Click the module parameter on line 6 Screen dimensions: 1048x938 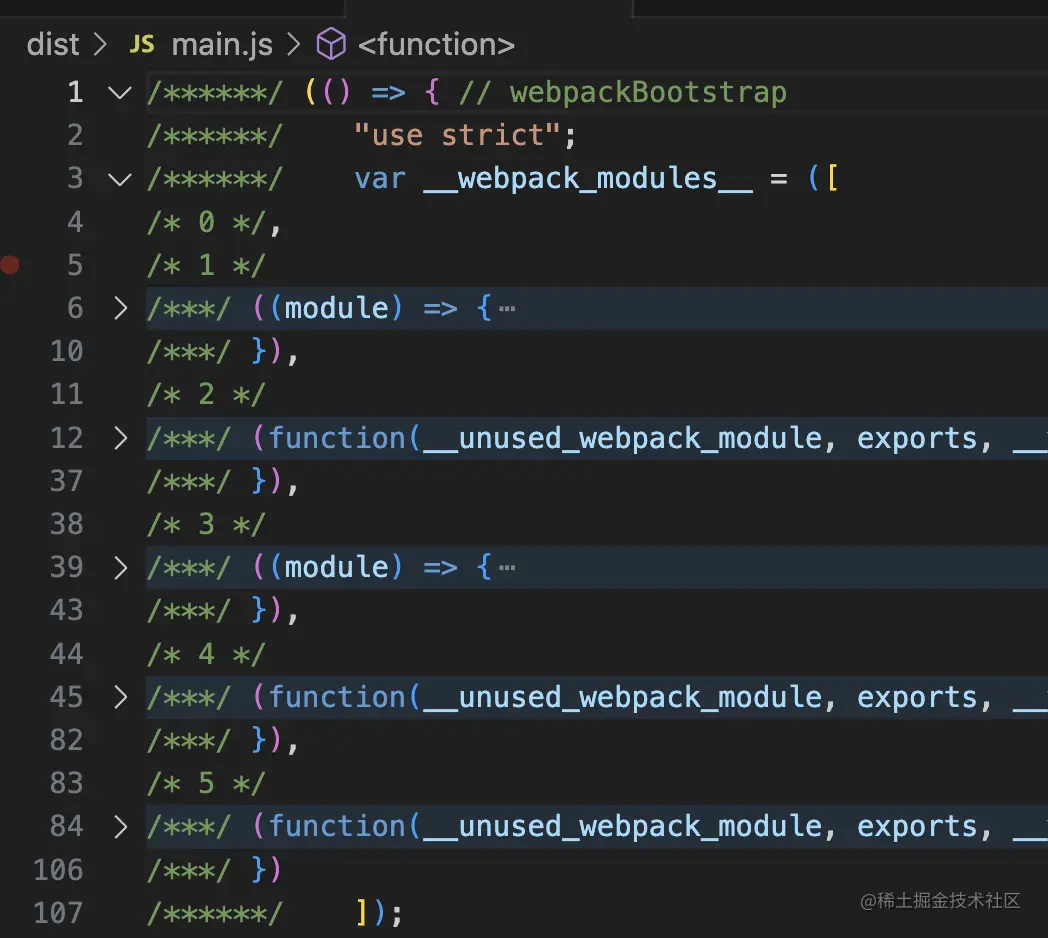click(x=336, y=308)
